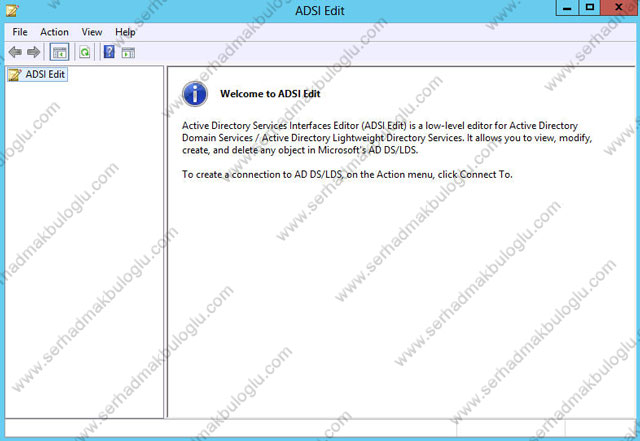Toggle the Show/Hide Action Pane icon
The width and height of the screenshot is (640, 441).
point(128,53)
